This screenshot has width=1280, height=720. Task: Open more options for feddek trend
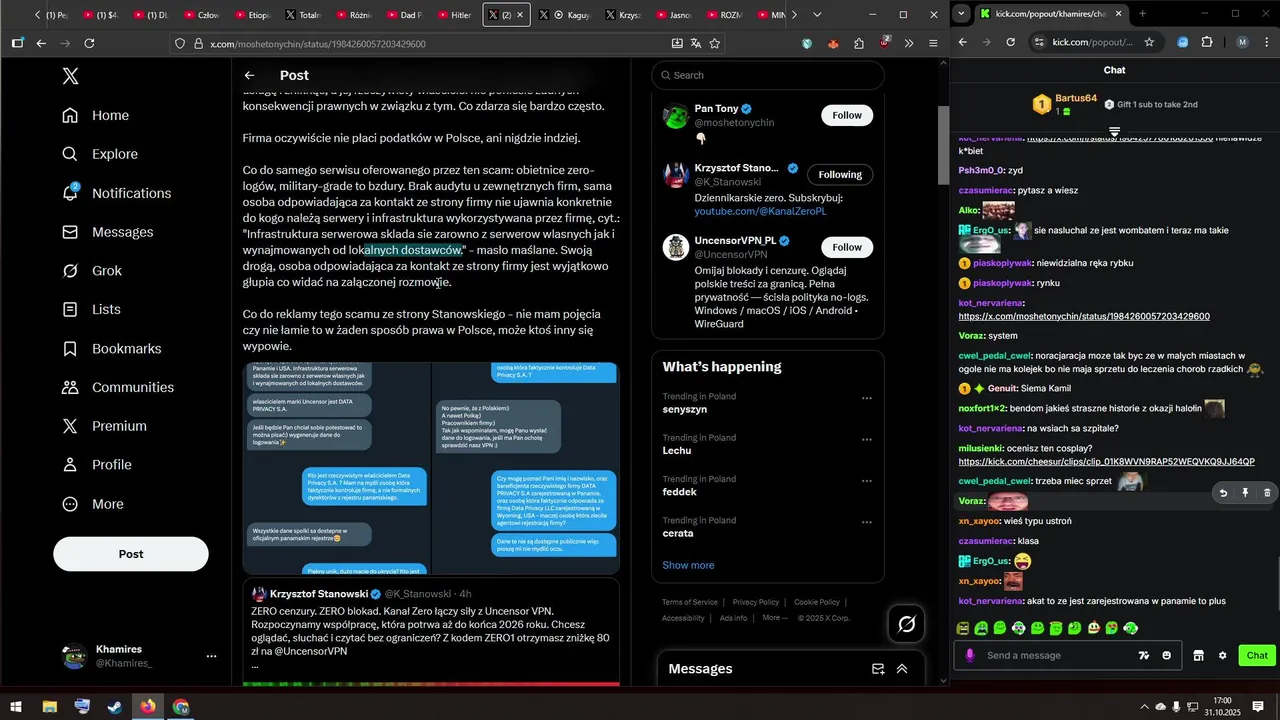click(867, 479)
